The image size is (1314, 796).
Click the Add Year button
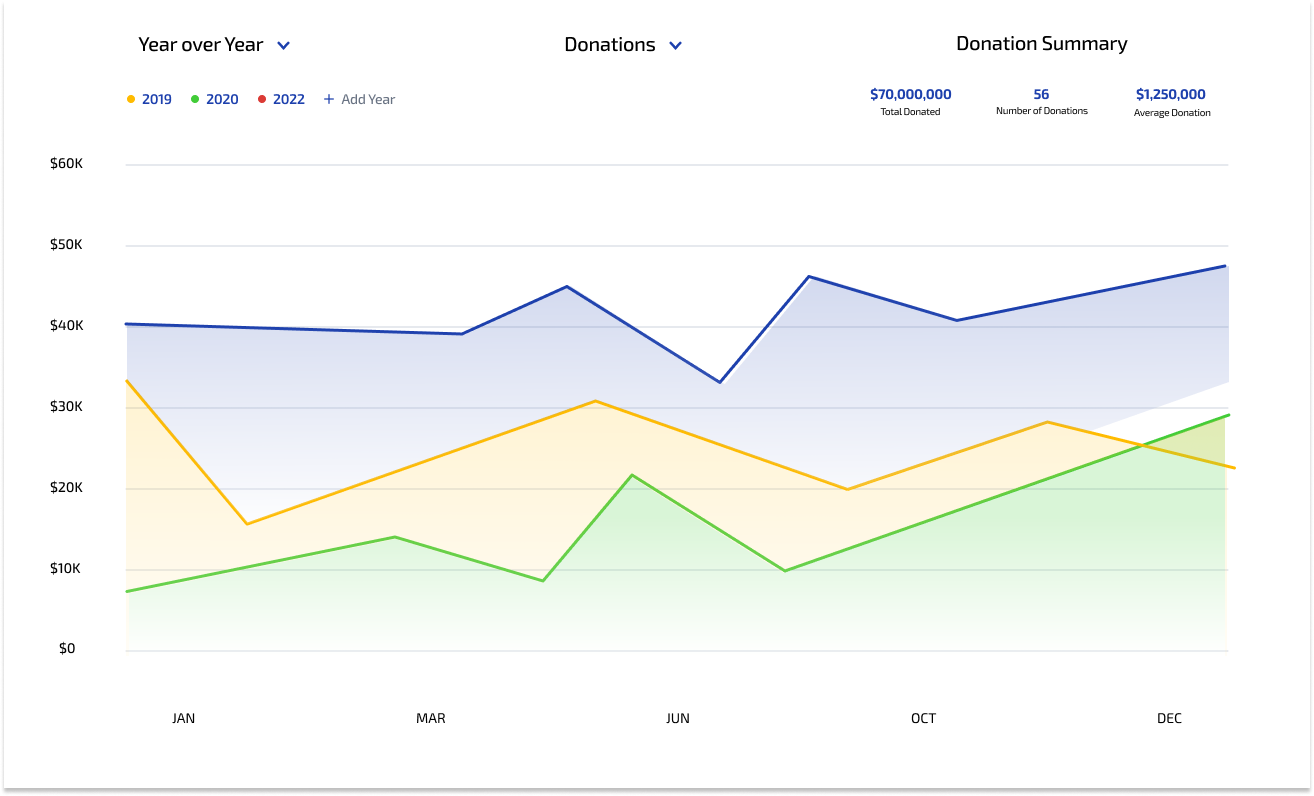pyautogui.click(x=359, y=99)
